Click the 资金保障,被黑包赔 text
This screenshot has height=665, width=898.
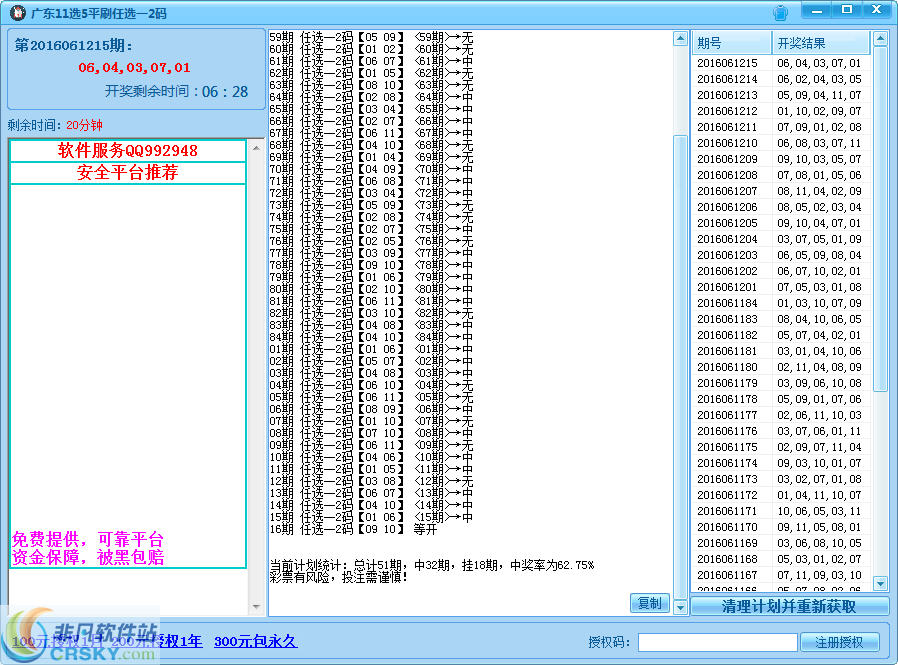[x=88, y=557]
